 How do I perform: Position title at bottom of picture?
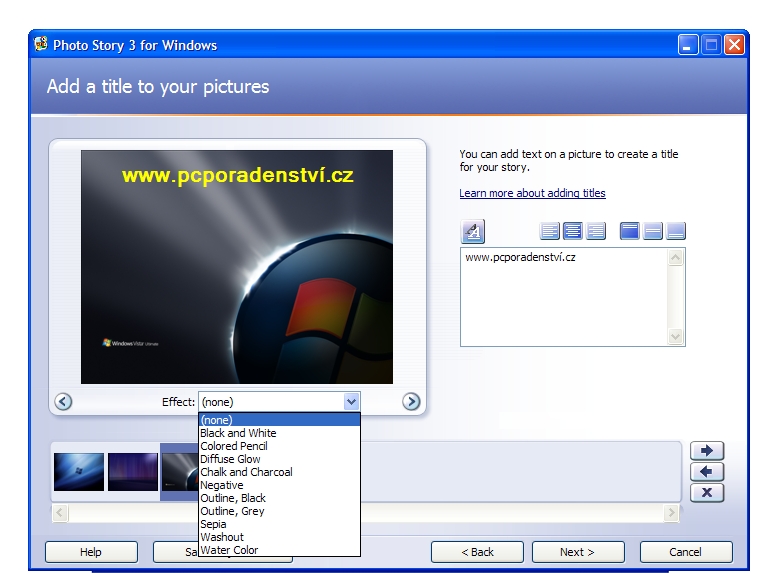pos(676,231)
